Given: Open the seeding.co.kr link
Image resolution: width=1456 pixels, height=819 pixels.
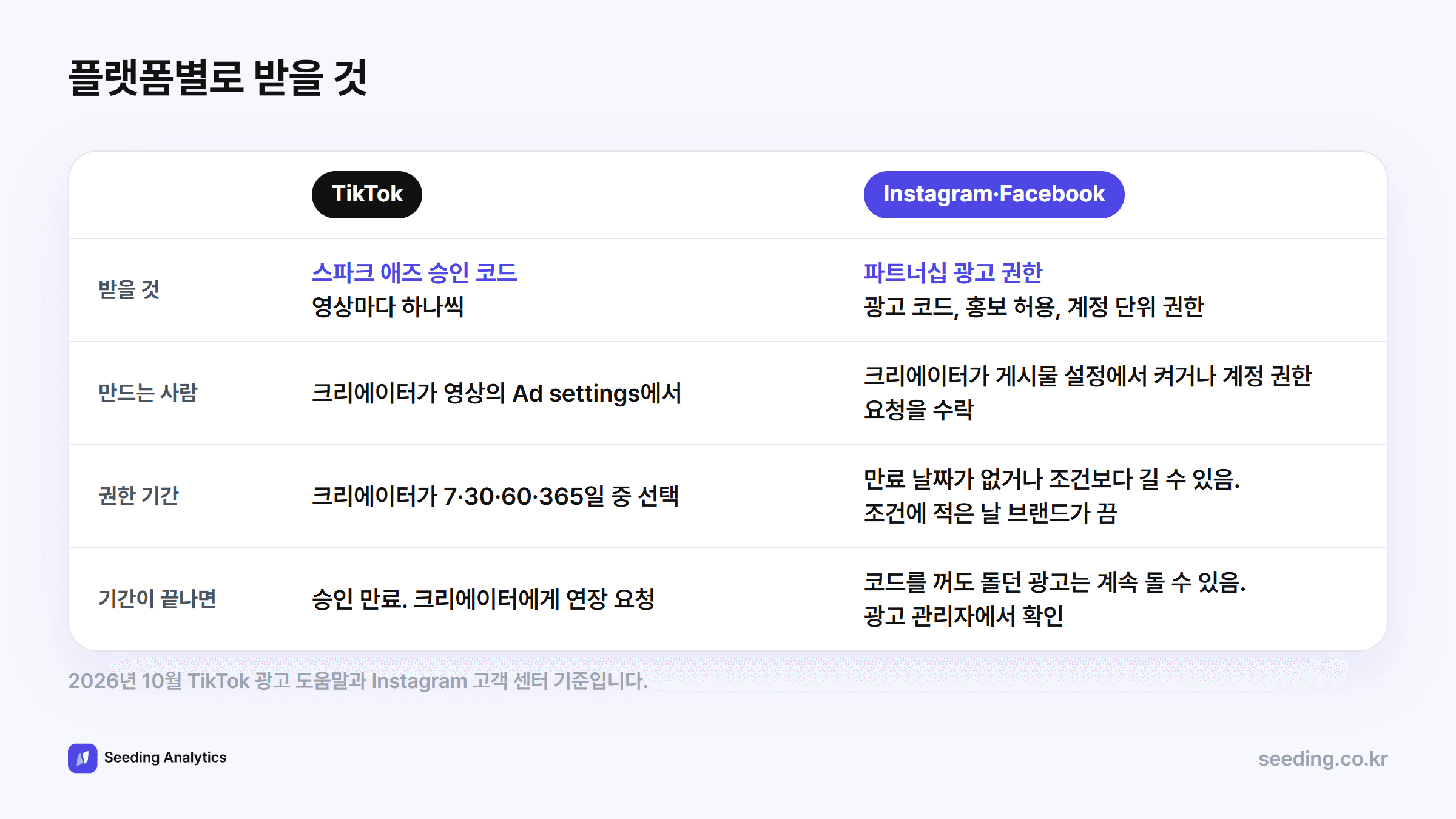Looking at the screenshot, I should [1323, 758].
